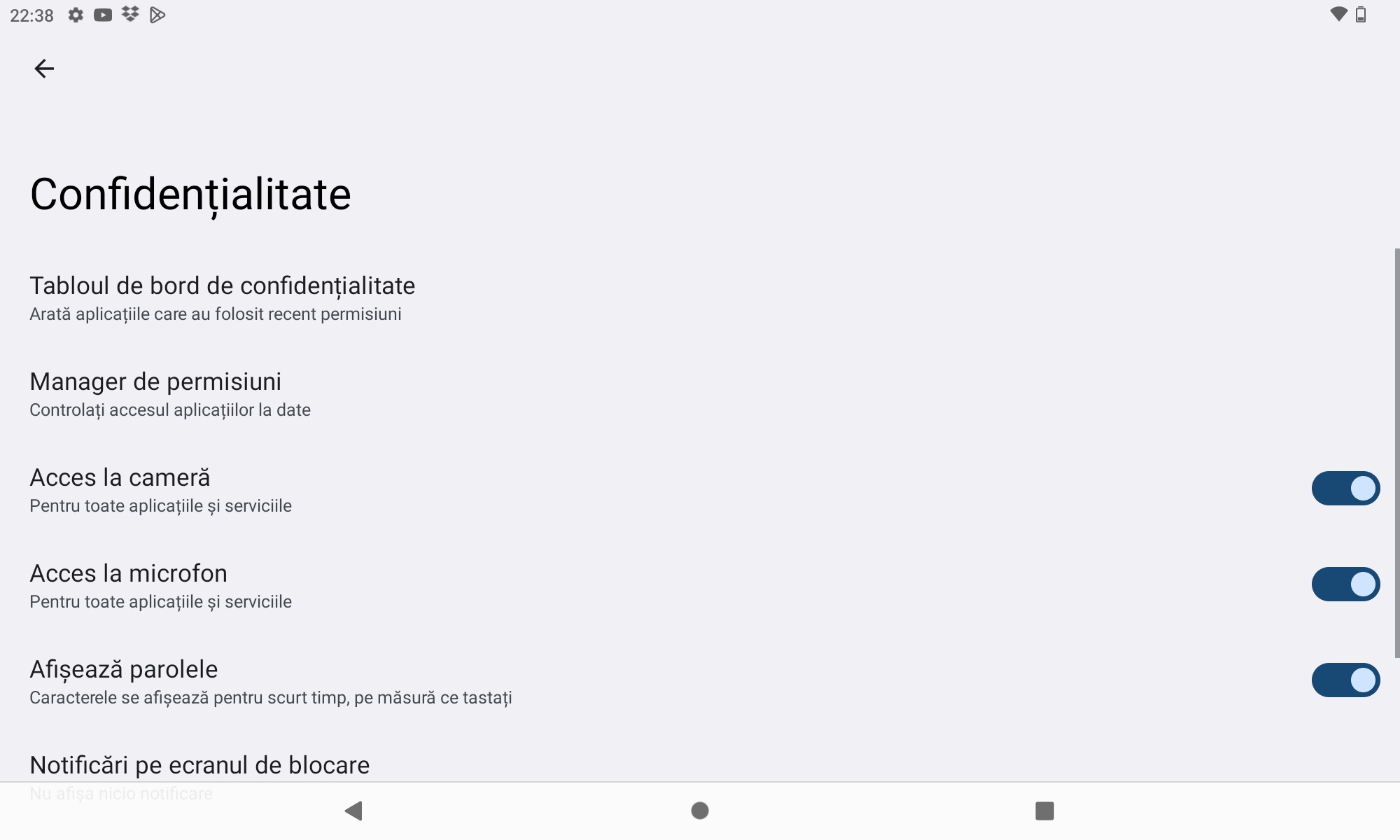1400x840 pixels.
Task: Disable the Acces la cameră toggle
Action: pyautogui.click(x=1345, y=488)
